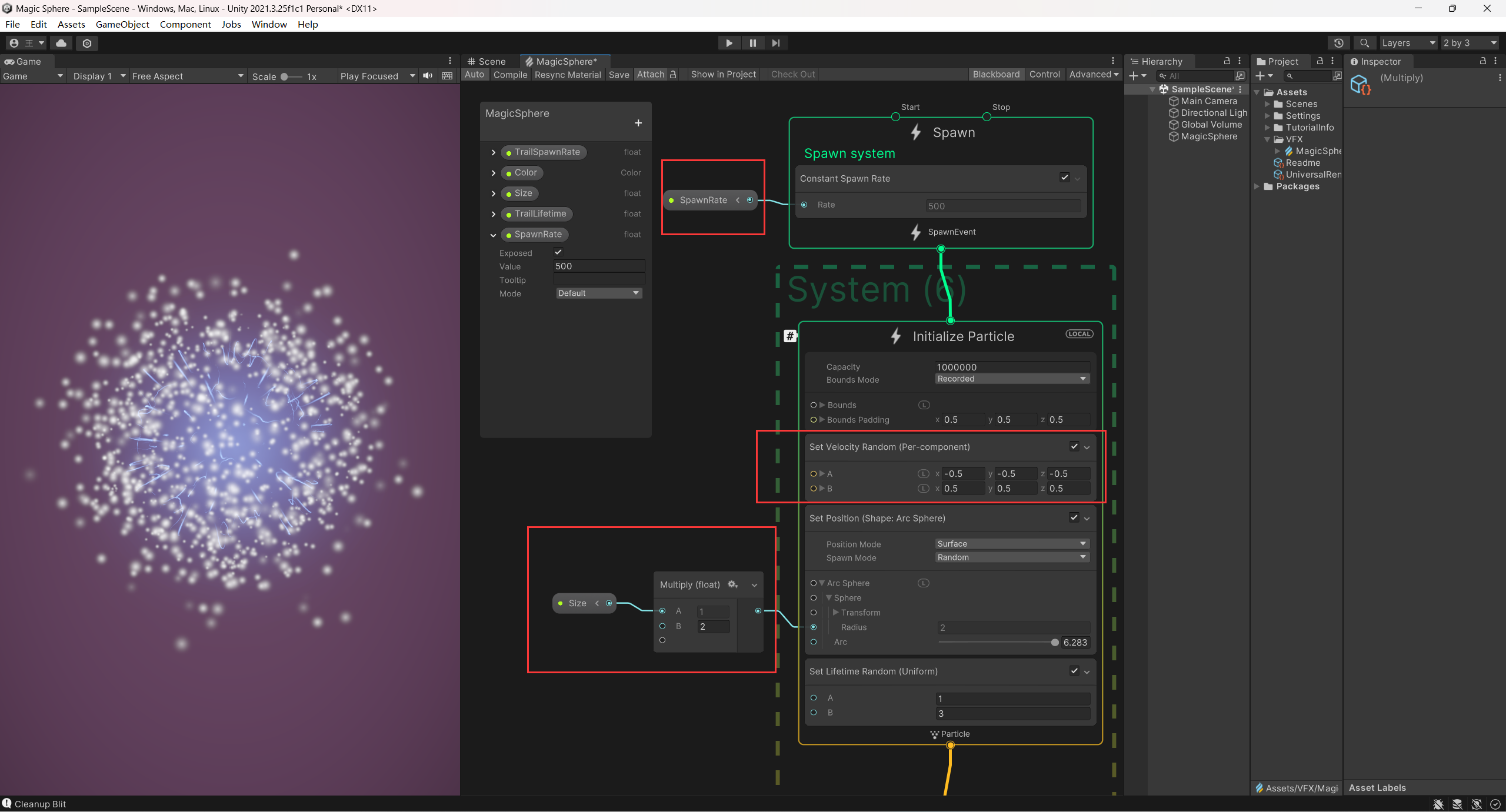Toggle the mute audio icon in Game view
The width and height of the screenshot is (1506, 812).
(428, 76)
